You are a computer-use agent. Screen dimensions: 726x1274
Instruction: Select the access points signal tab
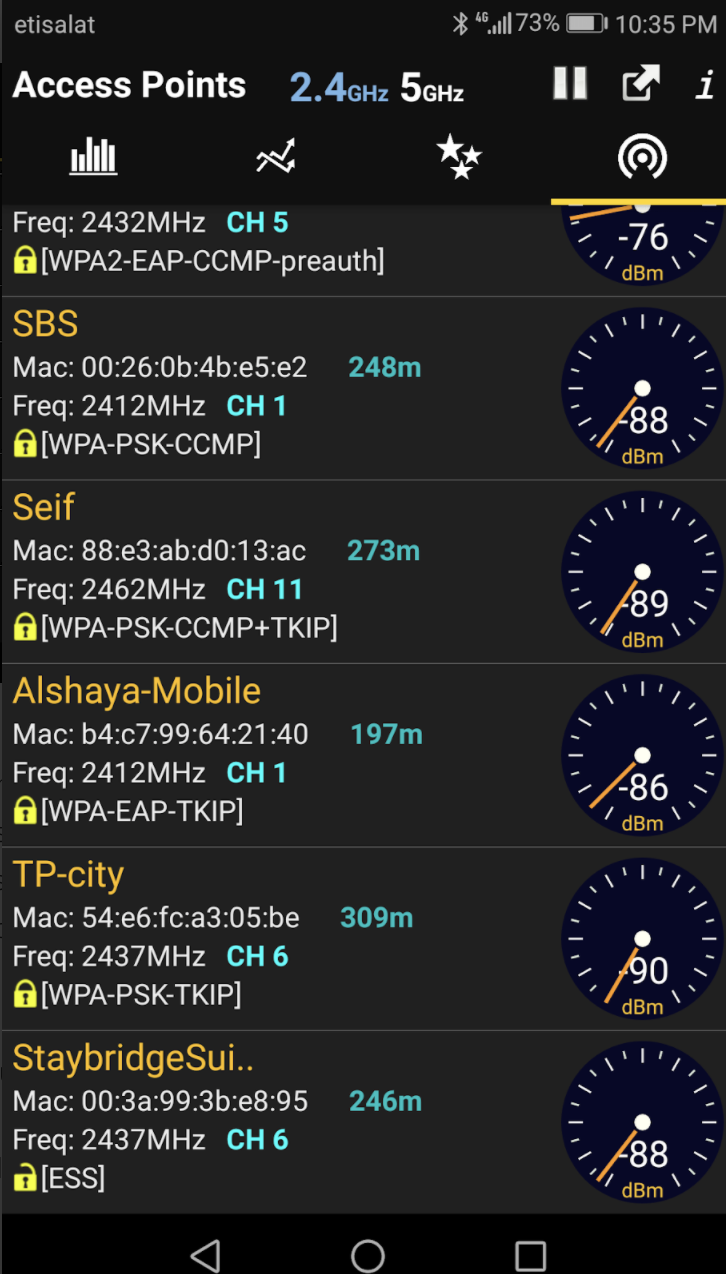[641, 157]
